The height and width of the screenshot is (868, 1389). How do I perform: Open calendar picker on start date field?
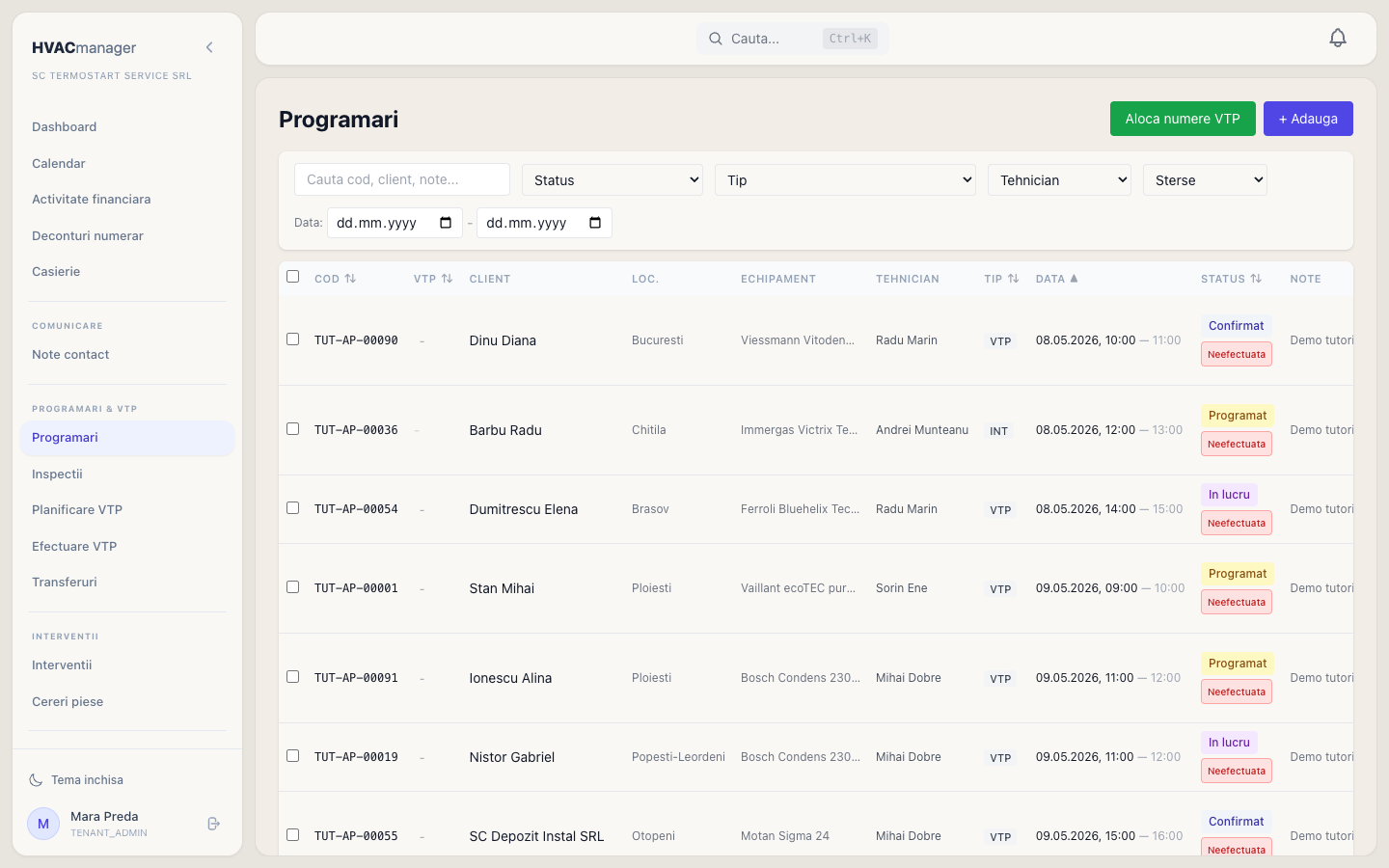click(x=446, y=223)
